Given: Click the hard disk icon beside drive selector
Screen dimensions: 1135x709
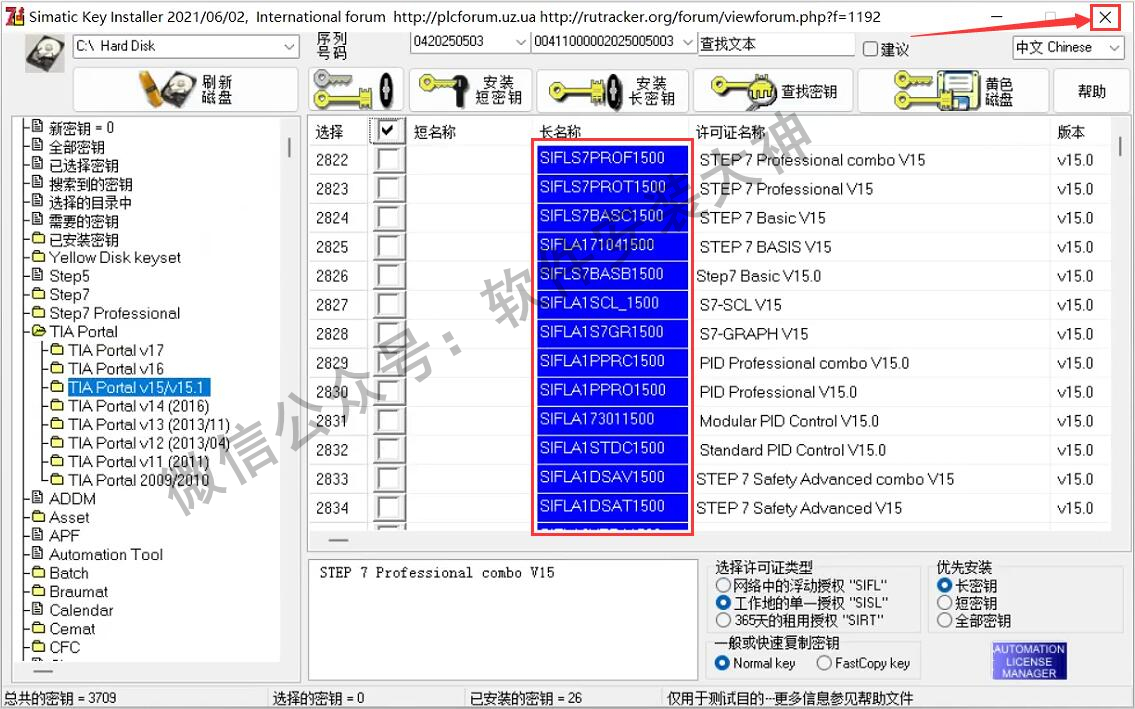Looking at the screenshot, I should click(x=45, y=52).
